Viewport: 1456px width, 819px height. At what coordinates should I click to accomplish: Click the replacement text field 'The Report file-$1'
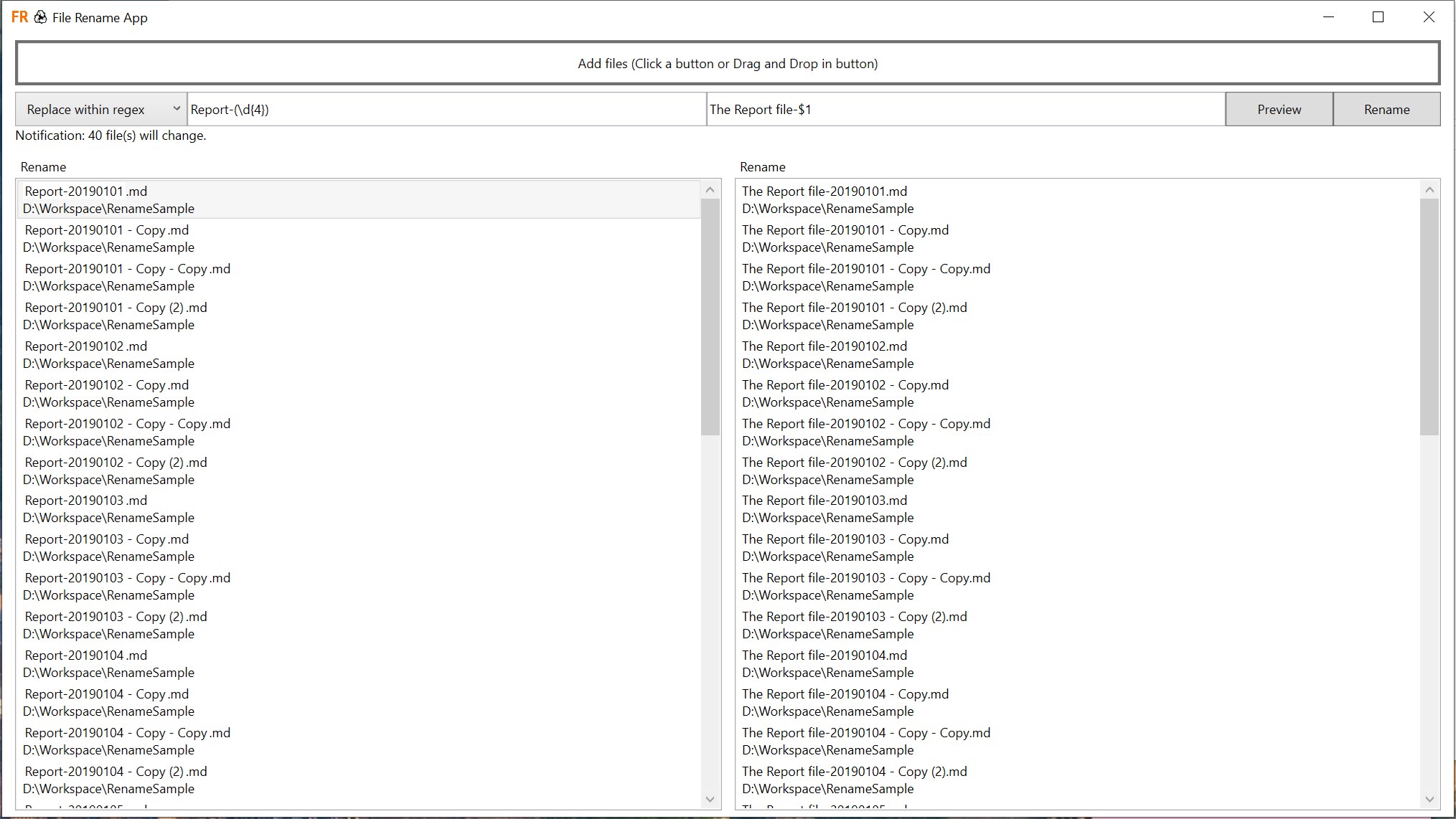[x=965, y=110]
